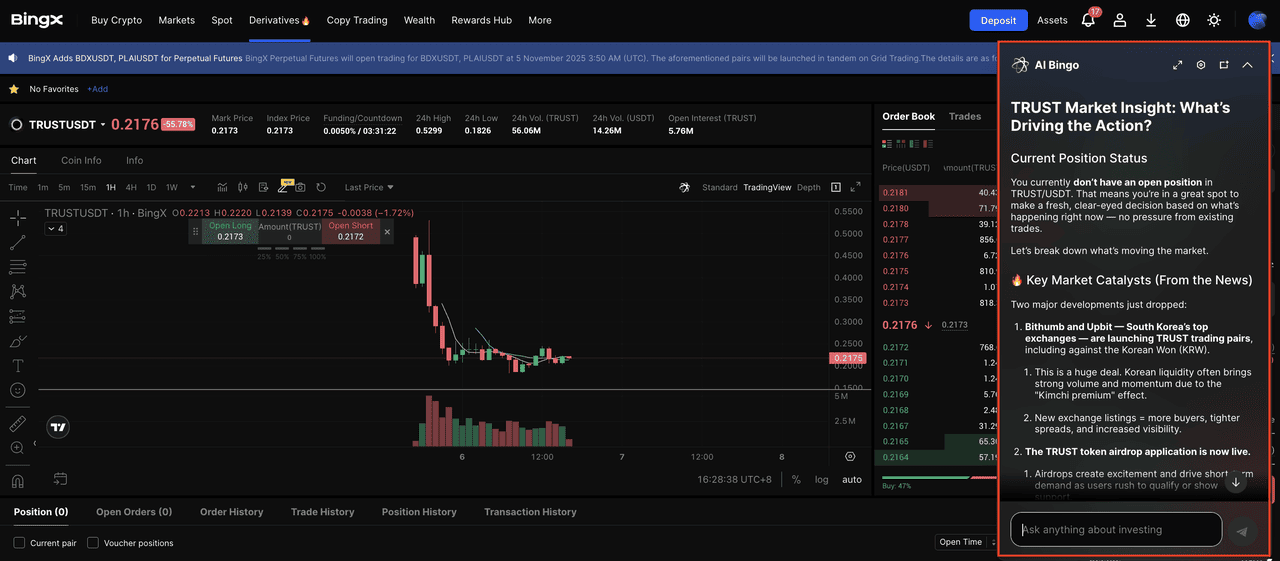Viewport: 1280px width, 561px height.
Task: Toggle the percent price scale
Action: click(x=796, y=480)
